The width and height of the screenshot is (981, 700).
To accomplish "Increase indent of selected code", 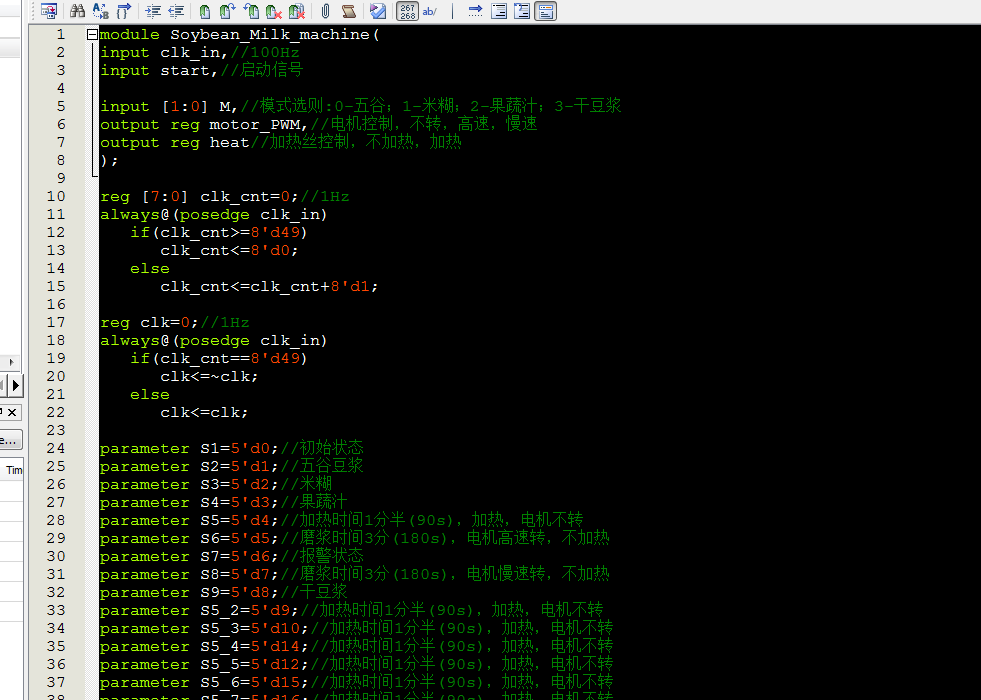I will pyautogui.click(x=153, y=11).
